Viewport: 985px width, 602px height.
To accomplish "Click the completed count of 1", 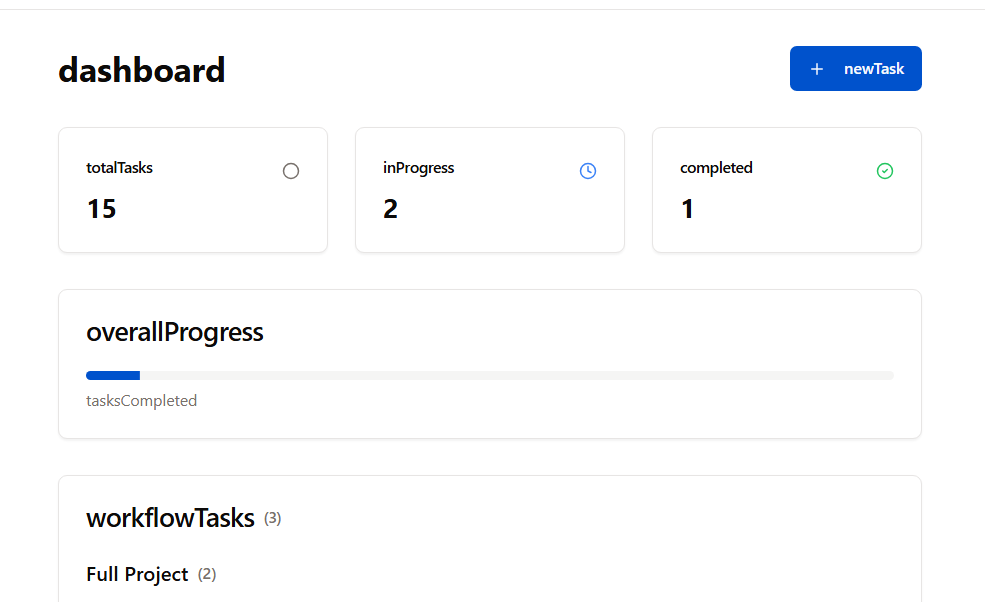I will (x=687, y=209).
